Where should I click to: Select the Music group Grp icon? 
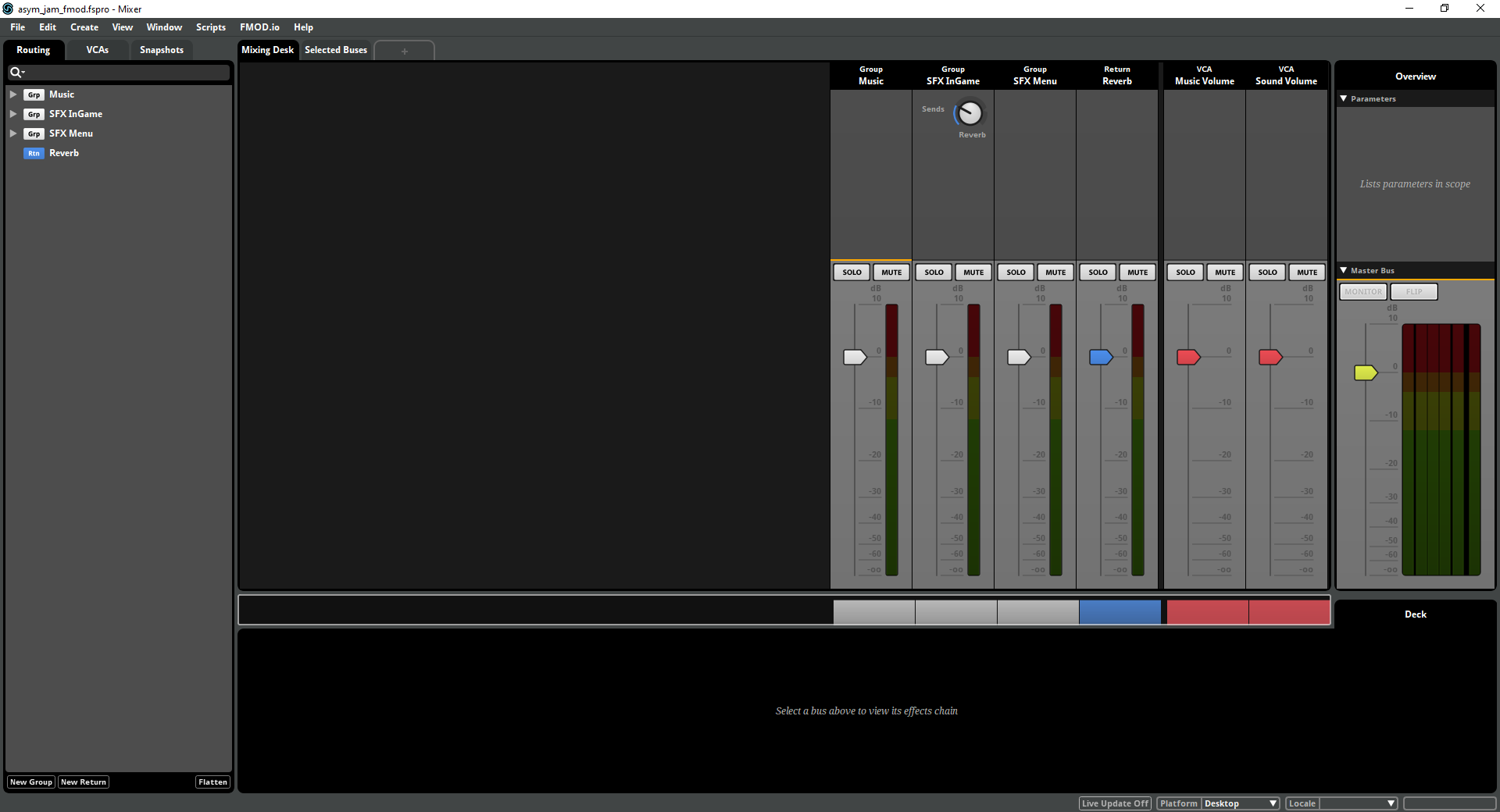(x=34, y=94)
